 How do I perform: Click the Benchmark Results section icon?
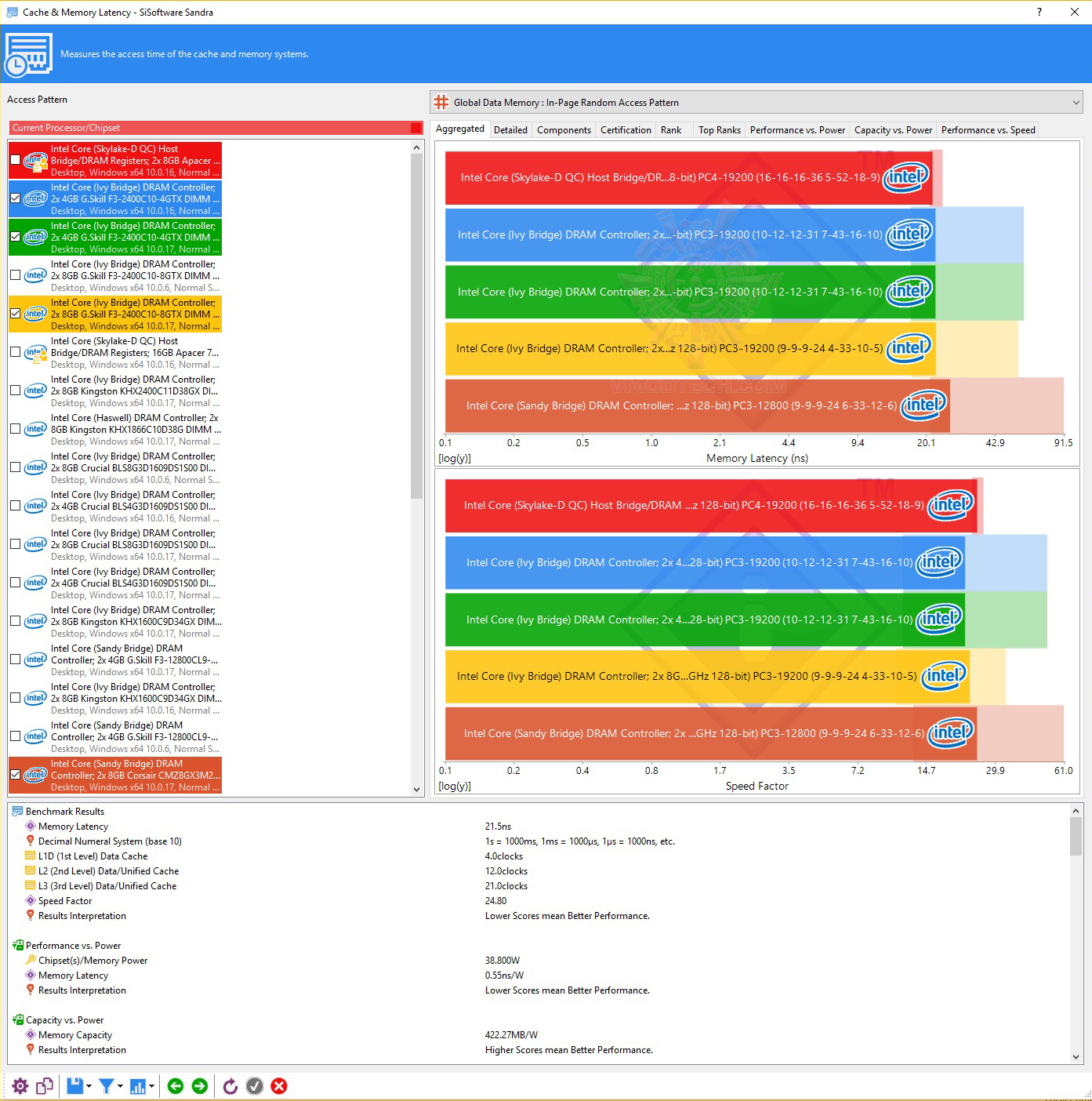point(17,812)
